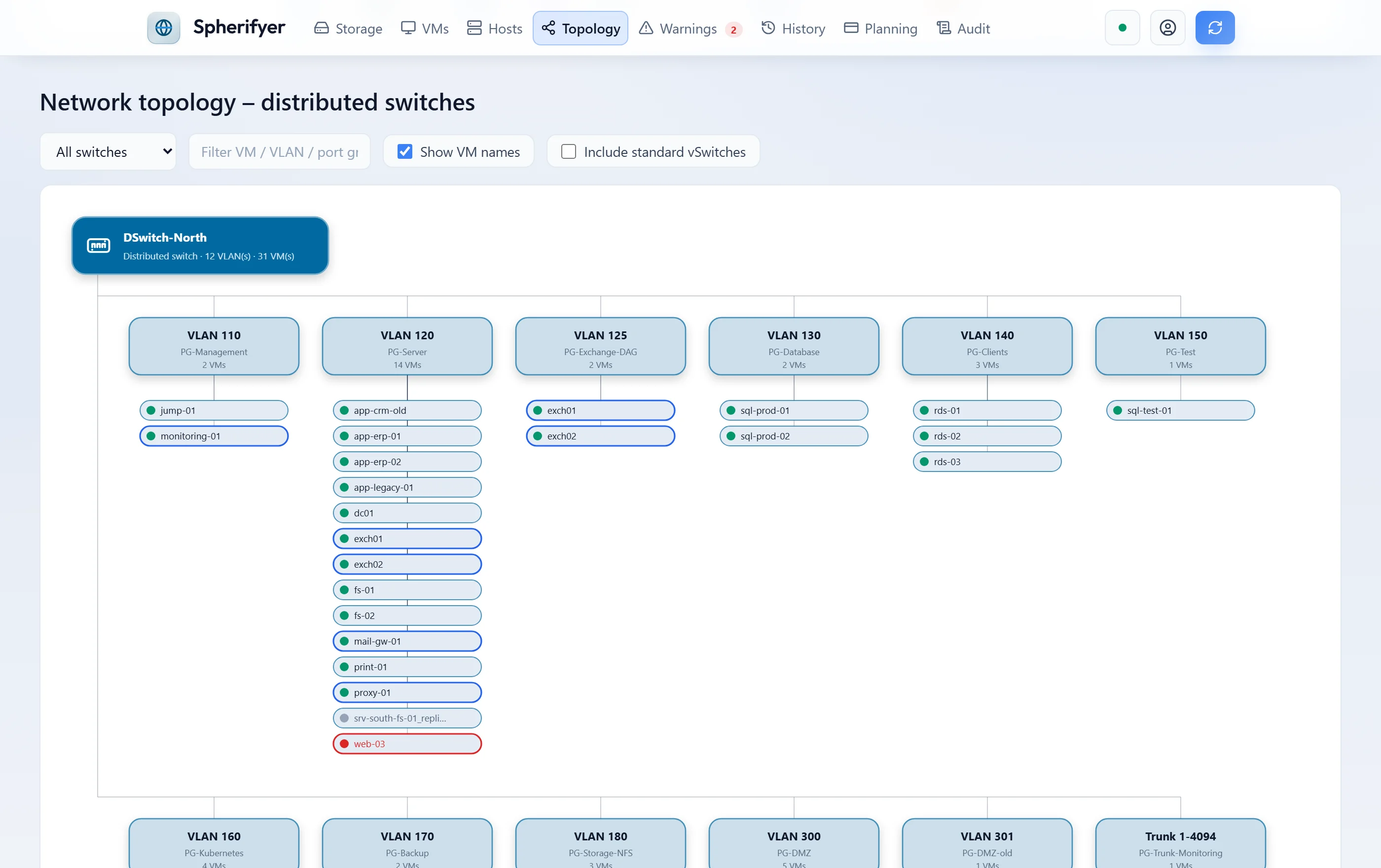
Task: Click the Hosts server icon in nav
Action: [x=474, y=28]
